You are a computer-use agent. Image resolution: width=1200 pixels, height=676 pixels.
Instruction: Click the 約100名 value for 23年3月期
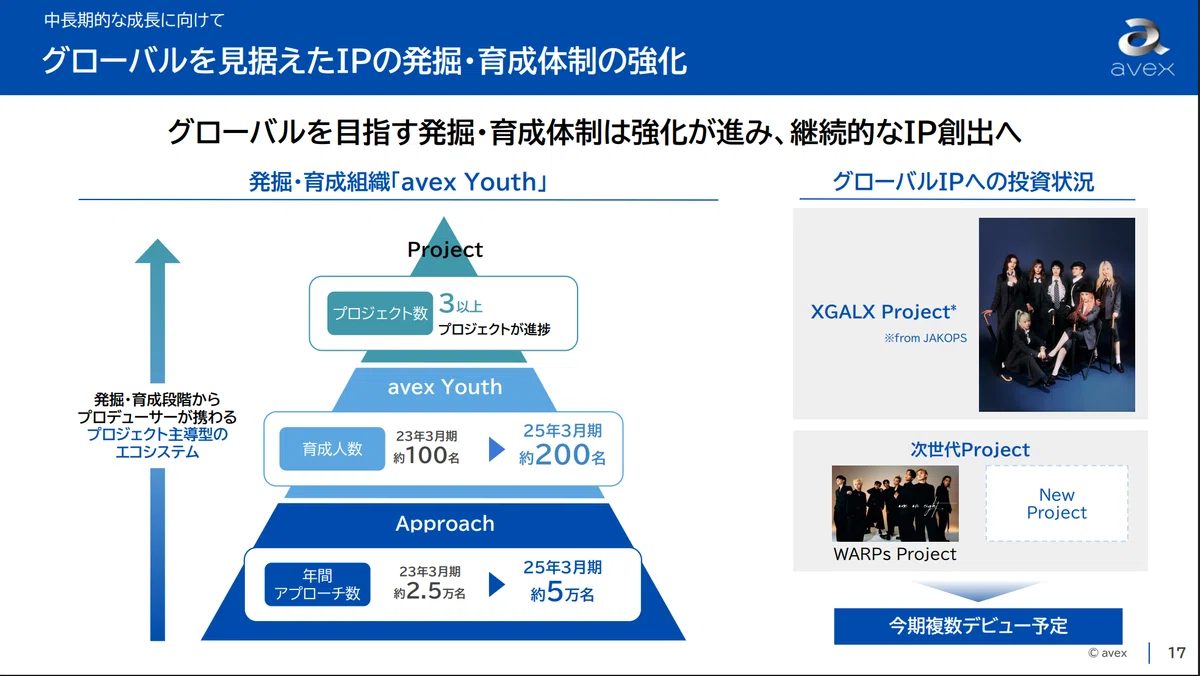tap(427, 456)
